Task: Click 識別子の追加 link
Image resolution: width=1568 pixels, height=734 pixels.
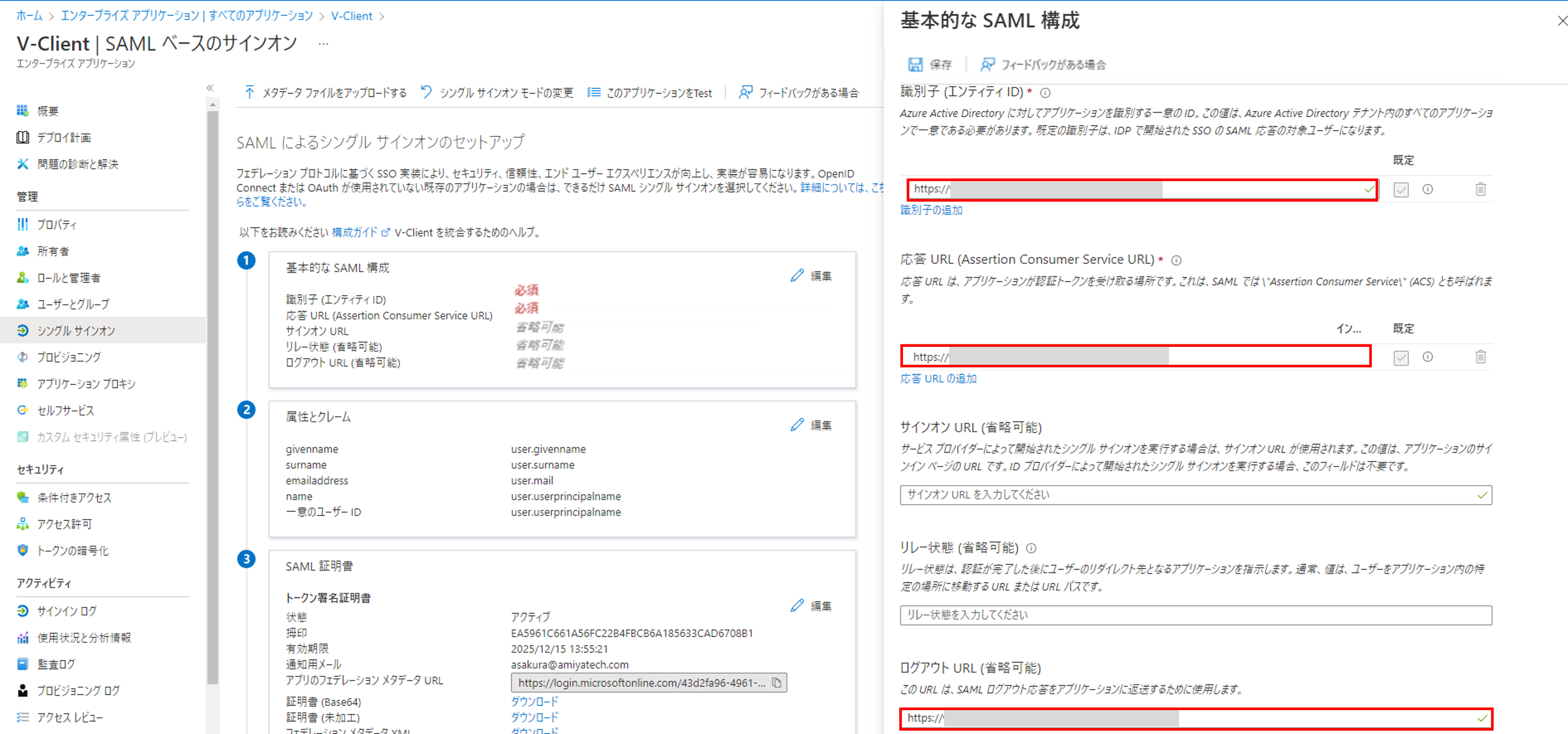Action: click(931, 210)
